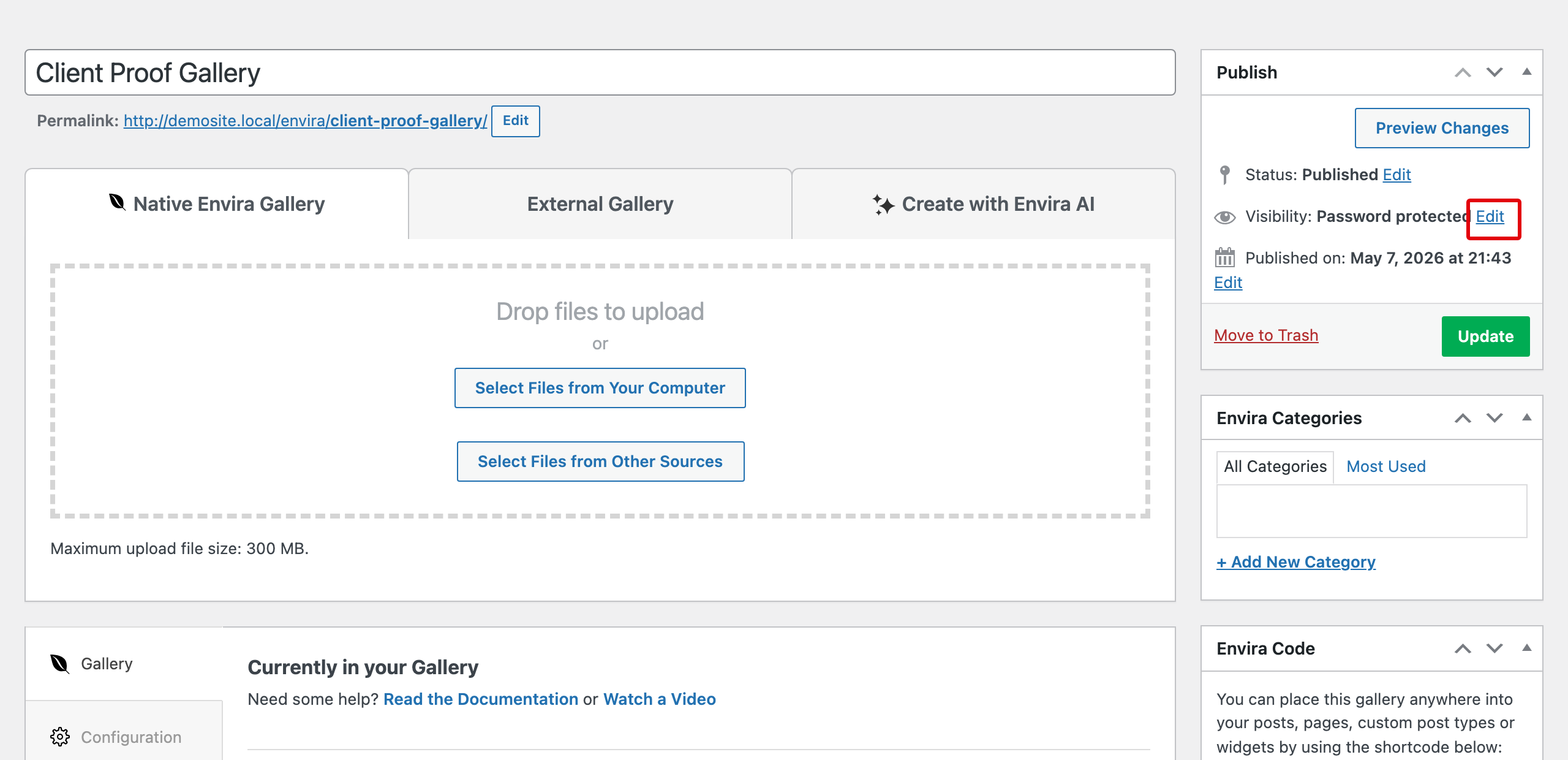Click Select Files from Your Computer
The width and height of the screenshot is (1568, 760).
tap(600, 388)
